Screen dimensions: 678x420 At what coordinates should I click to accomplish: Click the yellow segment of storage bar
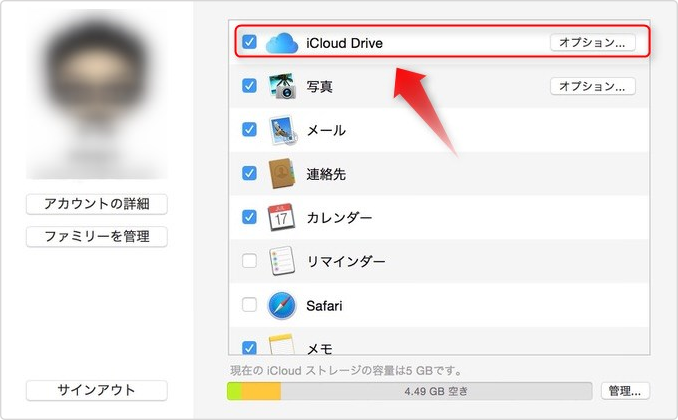(x=261, y=391)
